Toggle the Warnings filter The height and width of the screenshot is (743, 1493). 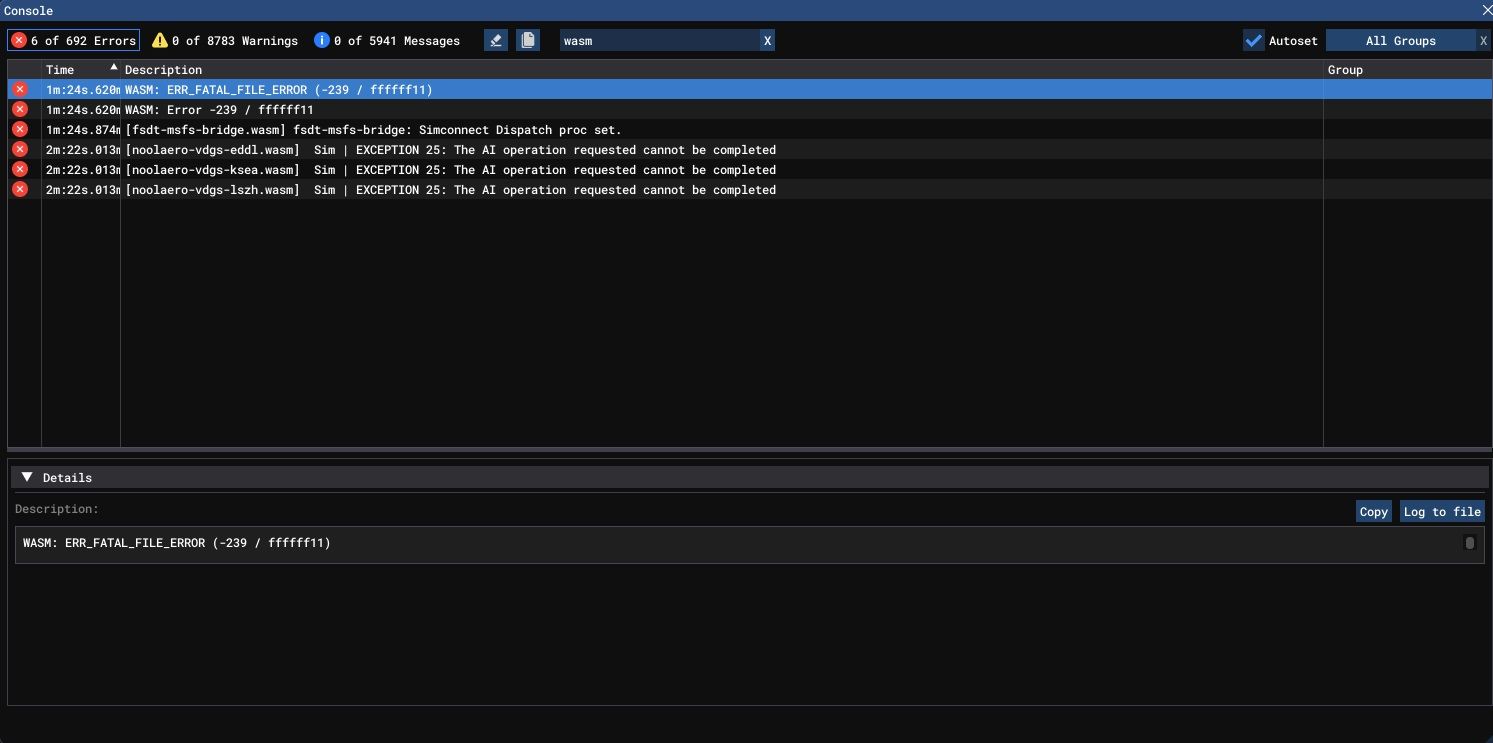(x=225, y=40)
